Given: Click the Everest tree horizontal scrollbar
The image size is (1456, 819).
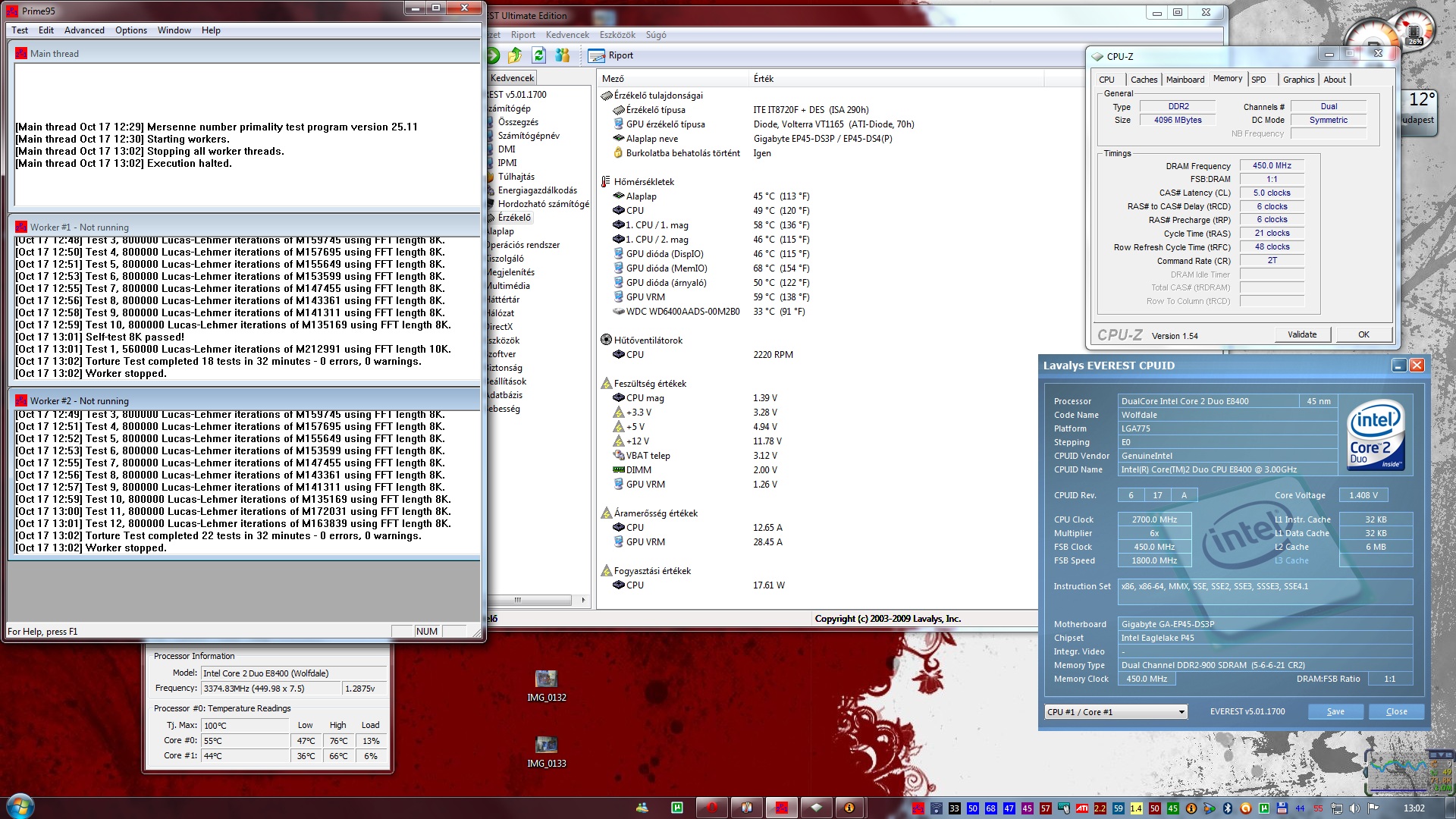Looking at the screenshot, I should click(531, 600).
